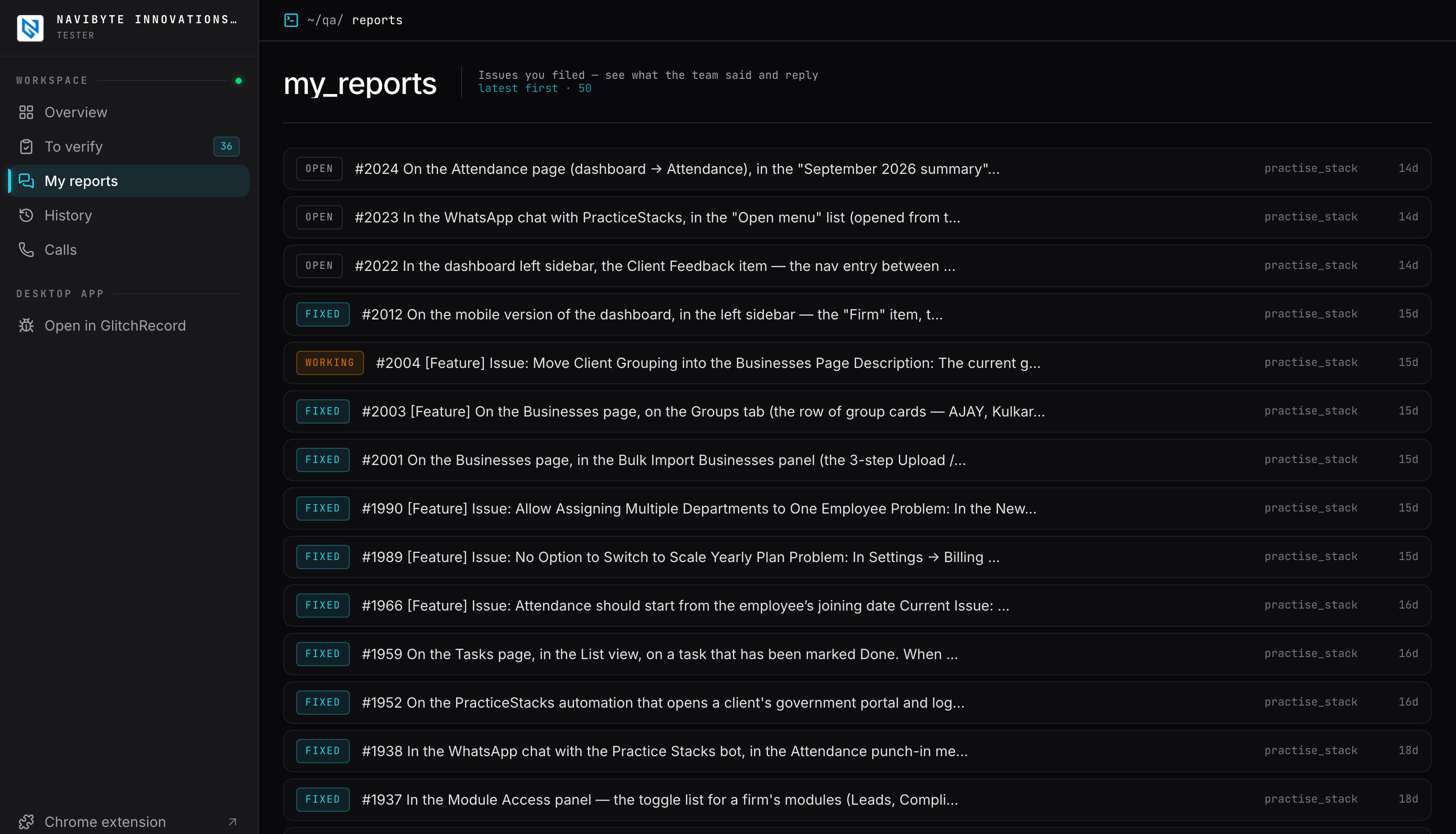Open report #2022 Client Feedback sidebar item

[857, 266]
